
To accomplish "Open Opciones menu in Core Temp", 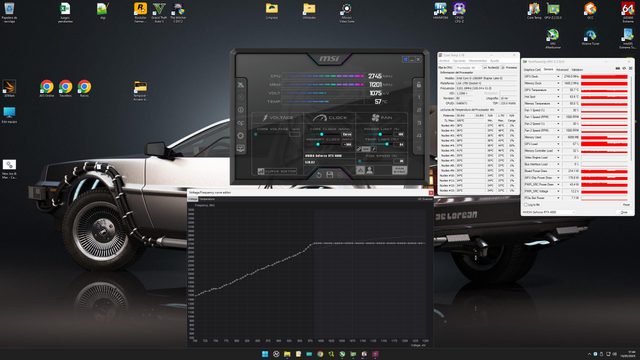I will pyautogui.click(x=459, y=61).
